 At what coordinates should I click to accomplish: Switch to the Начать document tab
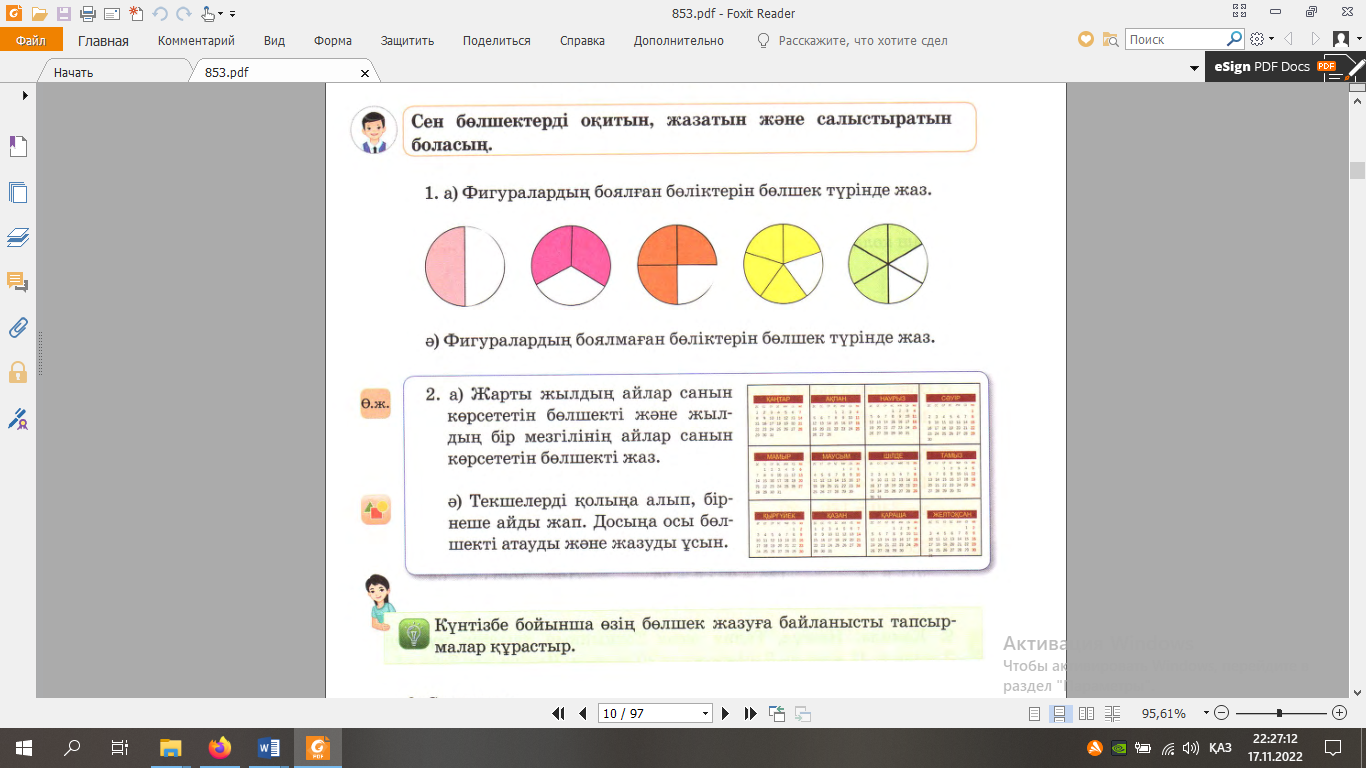pos(115,72)
